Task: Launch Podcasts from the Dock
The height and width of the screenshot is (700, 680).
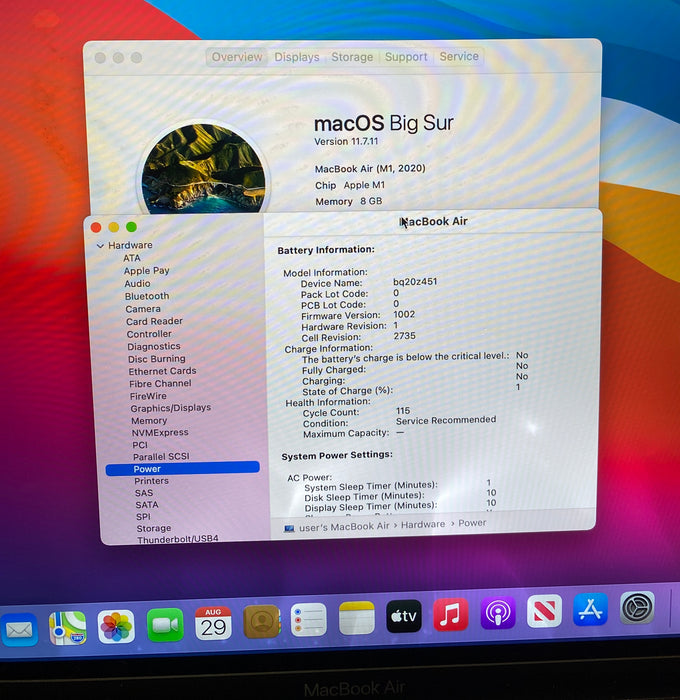Action: [x=498, y=612]
